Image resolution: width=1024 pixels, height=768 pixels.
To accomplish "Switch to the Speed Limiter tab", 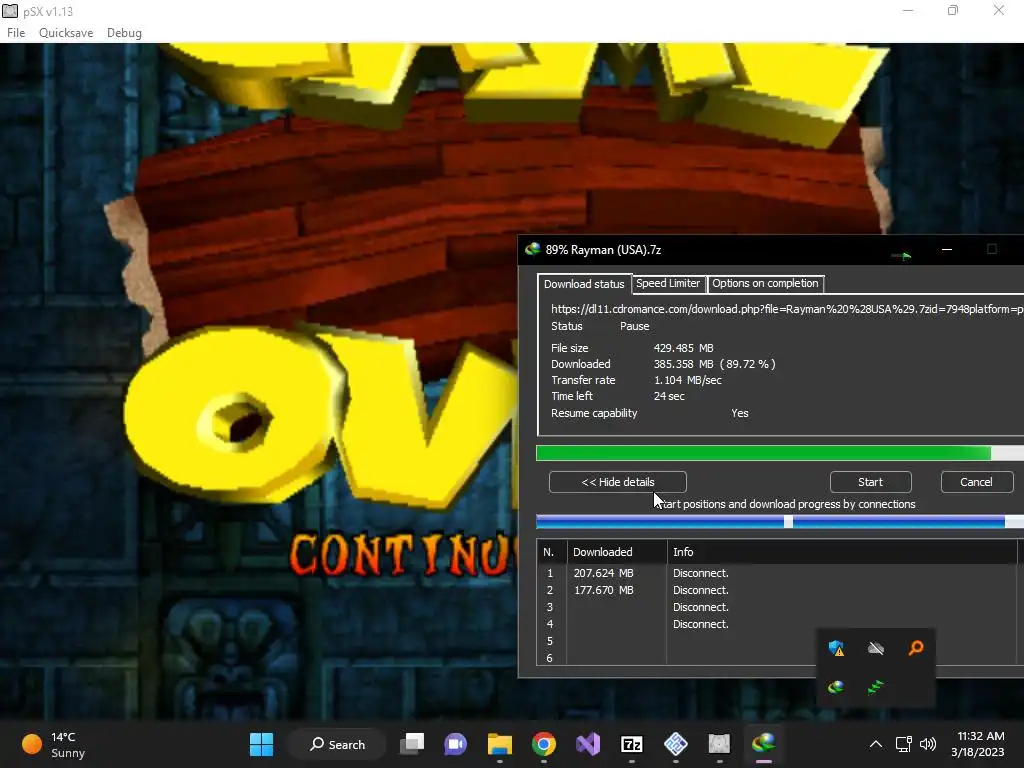I will pos(668,283).
